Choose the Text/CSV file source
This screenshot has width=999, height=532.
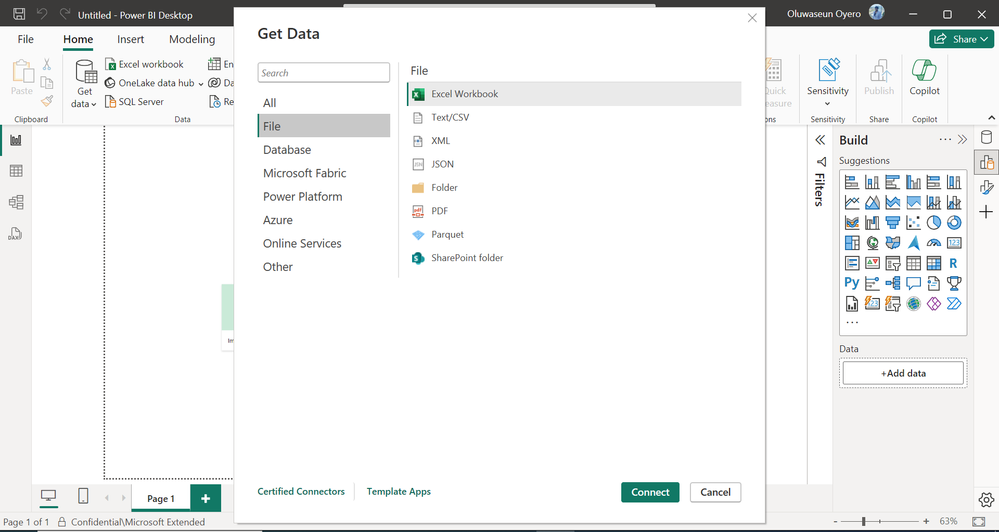[x=574, y=117]
